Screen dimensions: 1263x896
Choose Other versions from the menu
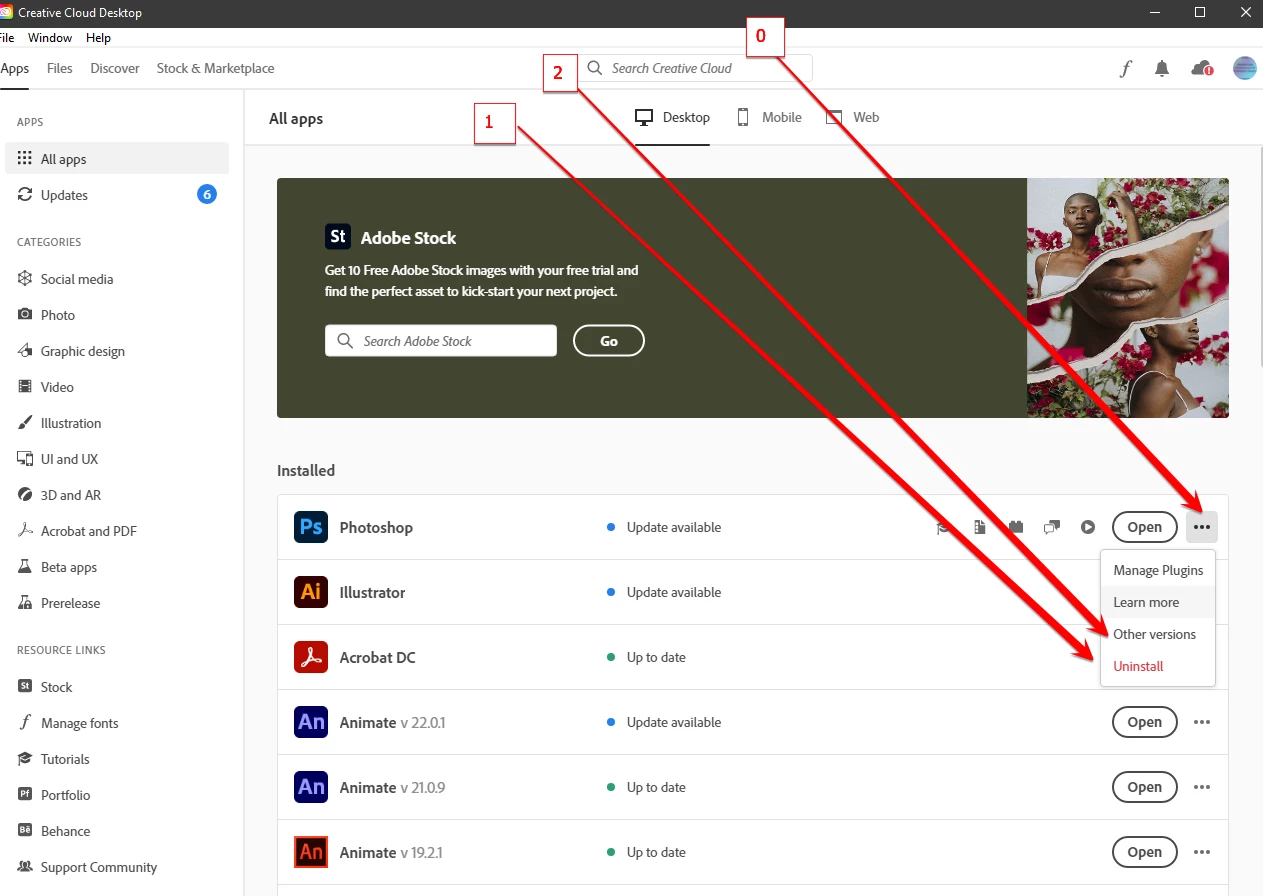click(x=1158, y=634)
